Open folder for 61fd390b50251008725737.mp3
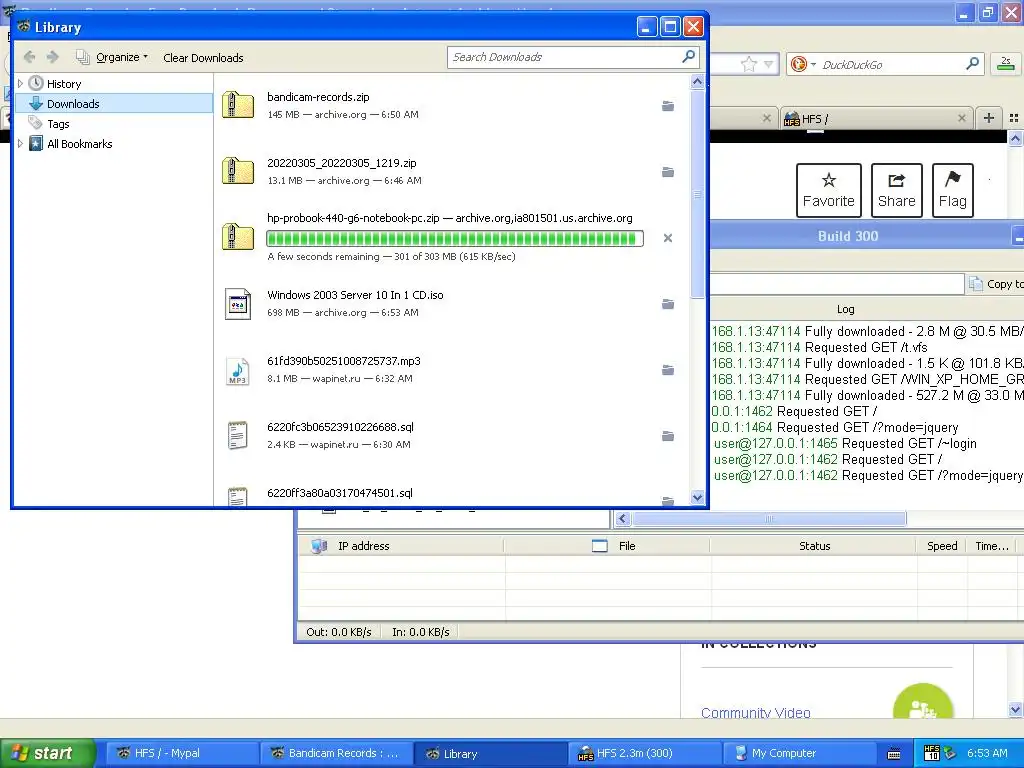The width and height of the screenshot is (1024, 768). point(667,370)
